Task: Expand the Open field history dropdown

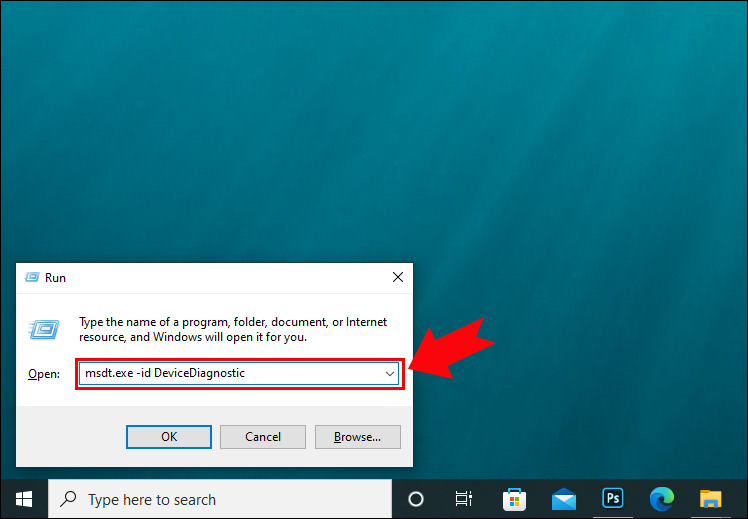Action: pyautogui.click(x=390, y=374)
